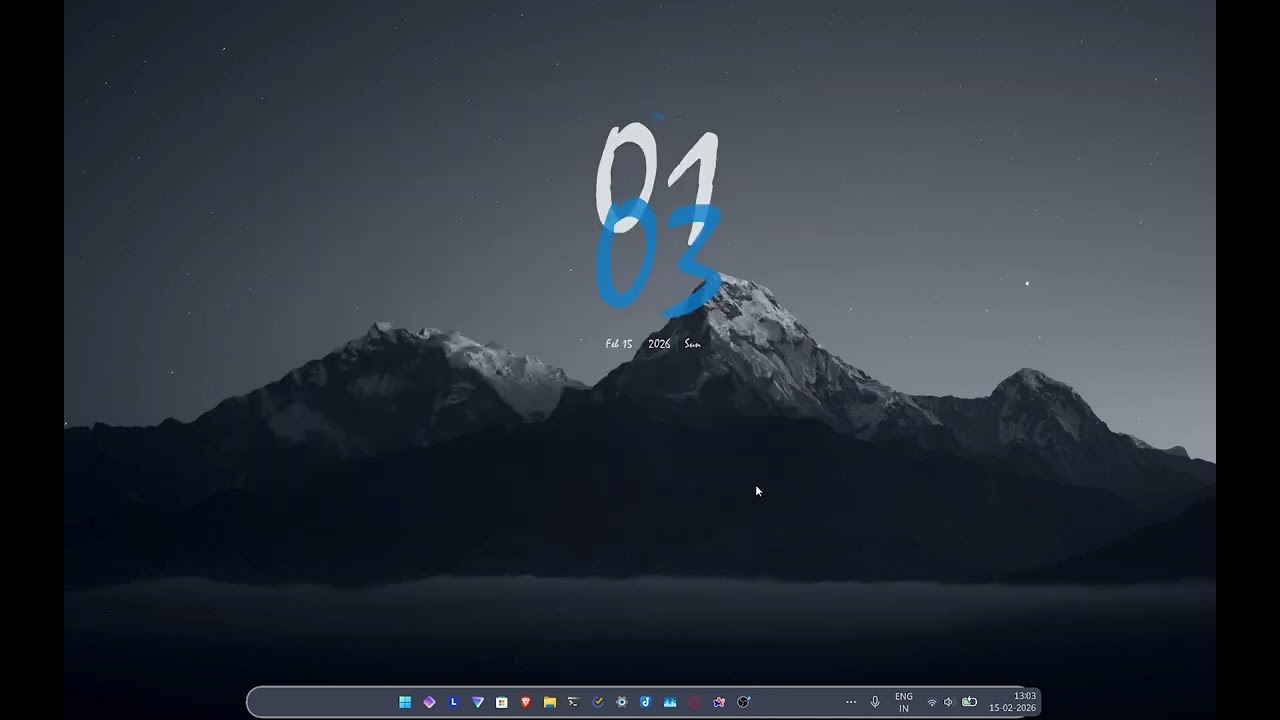This screenshot has width=1280, height=720.
Task: Open the purple star taskbar app
Action: coord(719,702)
